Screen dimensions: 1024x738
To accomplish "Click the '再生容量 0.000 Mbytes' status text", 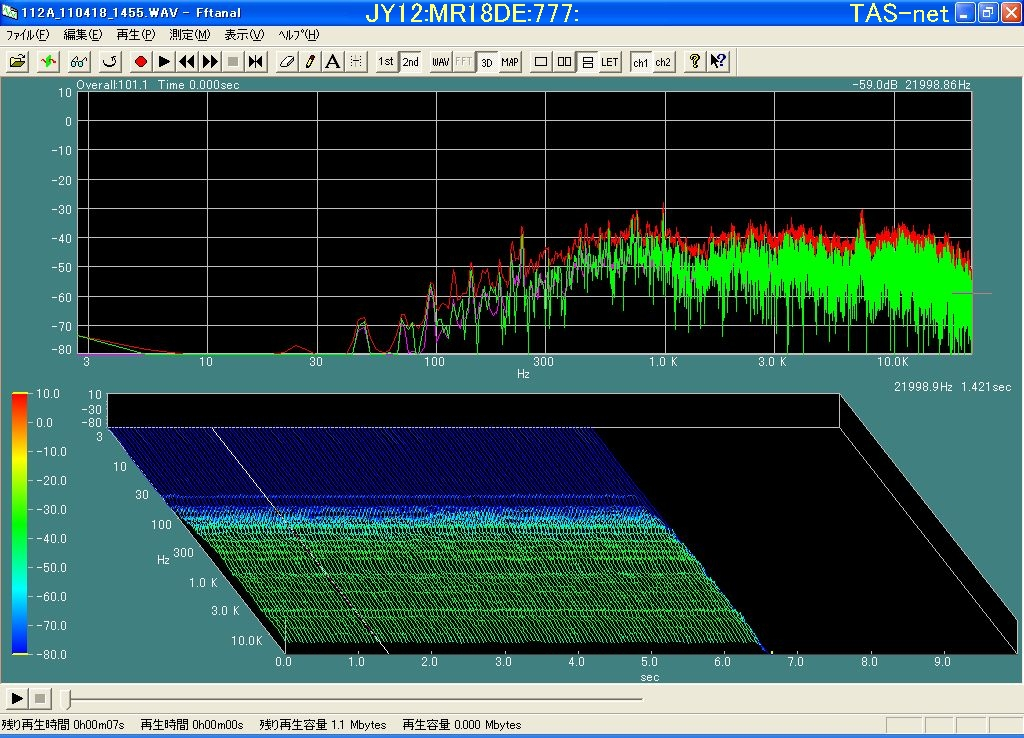I will 462,725.
